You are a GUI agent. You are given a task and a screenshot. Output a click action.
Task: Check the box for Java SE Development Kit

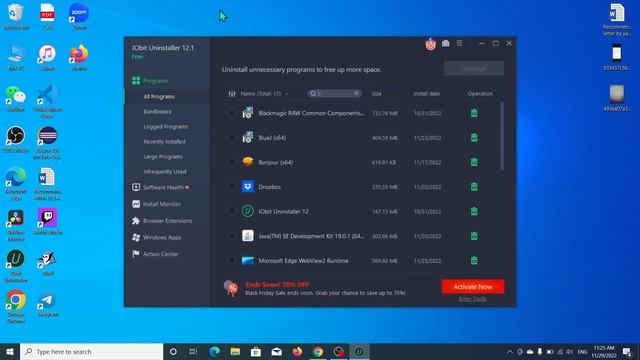point(232,236)
